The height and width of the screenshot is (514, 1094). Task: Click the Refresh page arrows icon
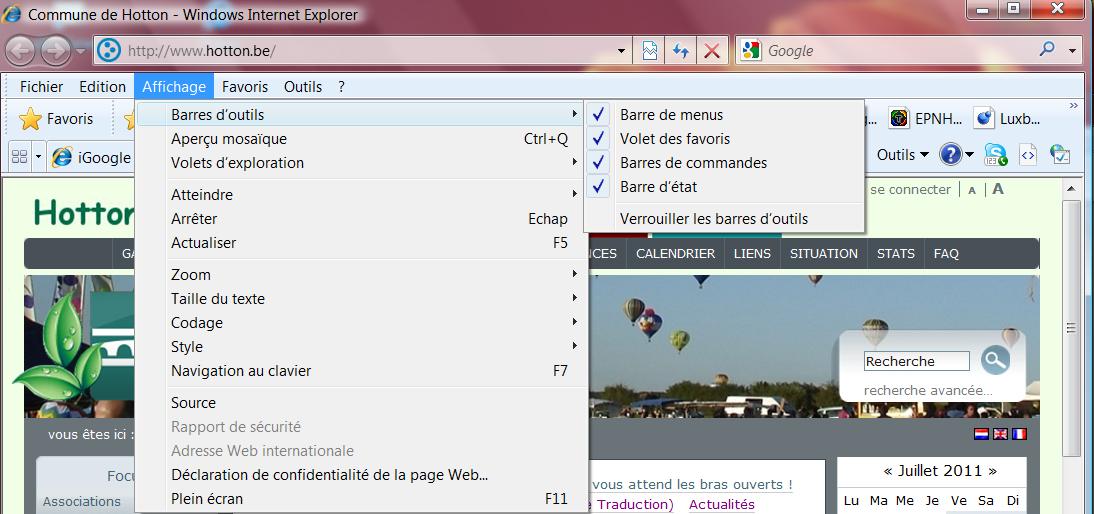point(681,51)
